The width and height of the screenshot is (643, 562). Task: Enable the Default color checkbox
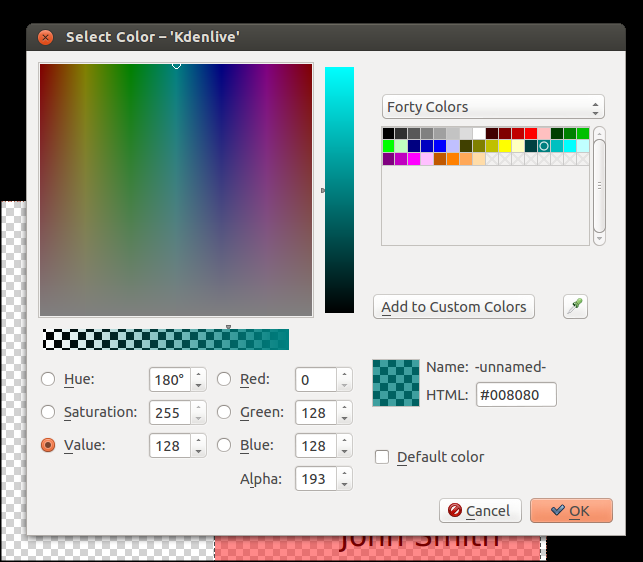(x=382, y=457)
